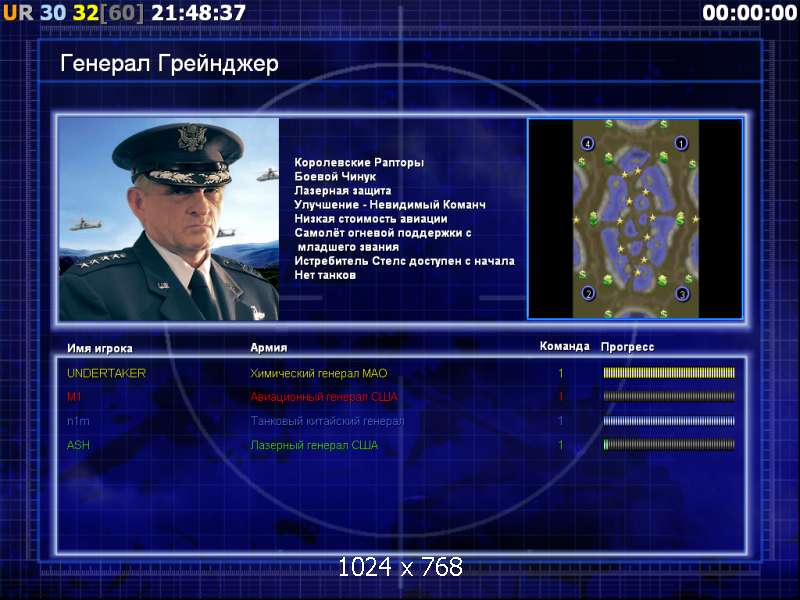Click the team number in UNDERTAKER's row
Image resolution: width=800 pixels, height=600 pixels.
click(561, 373)
